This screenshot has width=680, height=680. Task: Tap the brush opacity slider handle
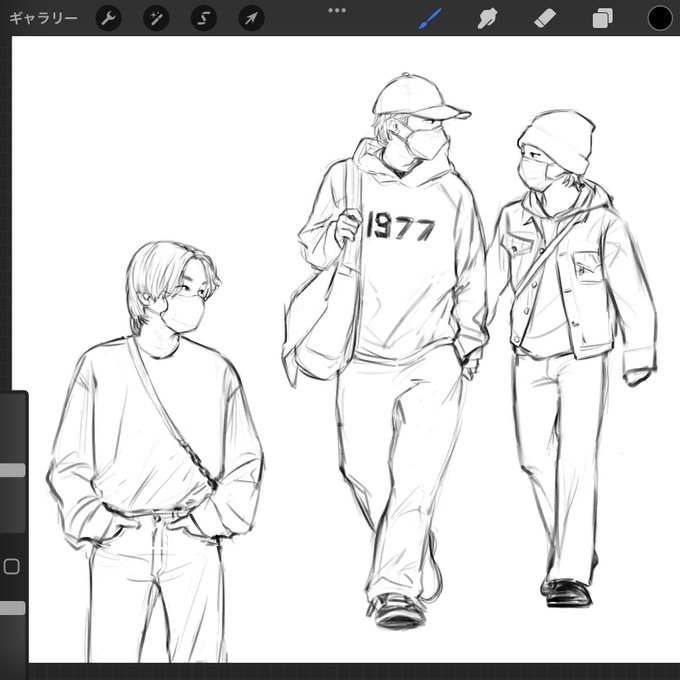(12, 608)
